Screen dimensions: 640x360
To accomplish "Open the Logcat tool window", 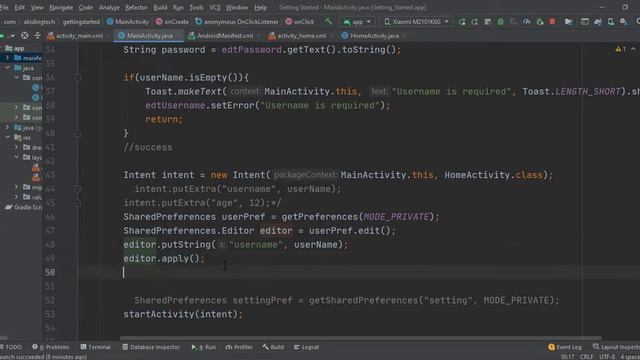I will (307, 347).
